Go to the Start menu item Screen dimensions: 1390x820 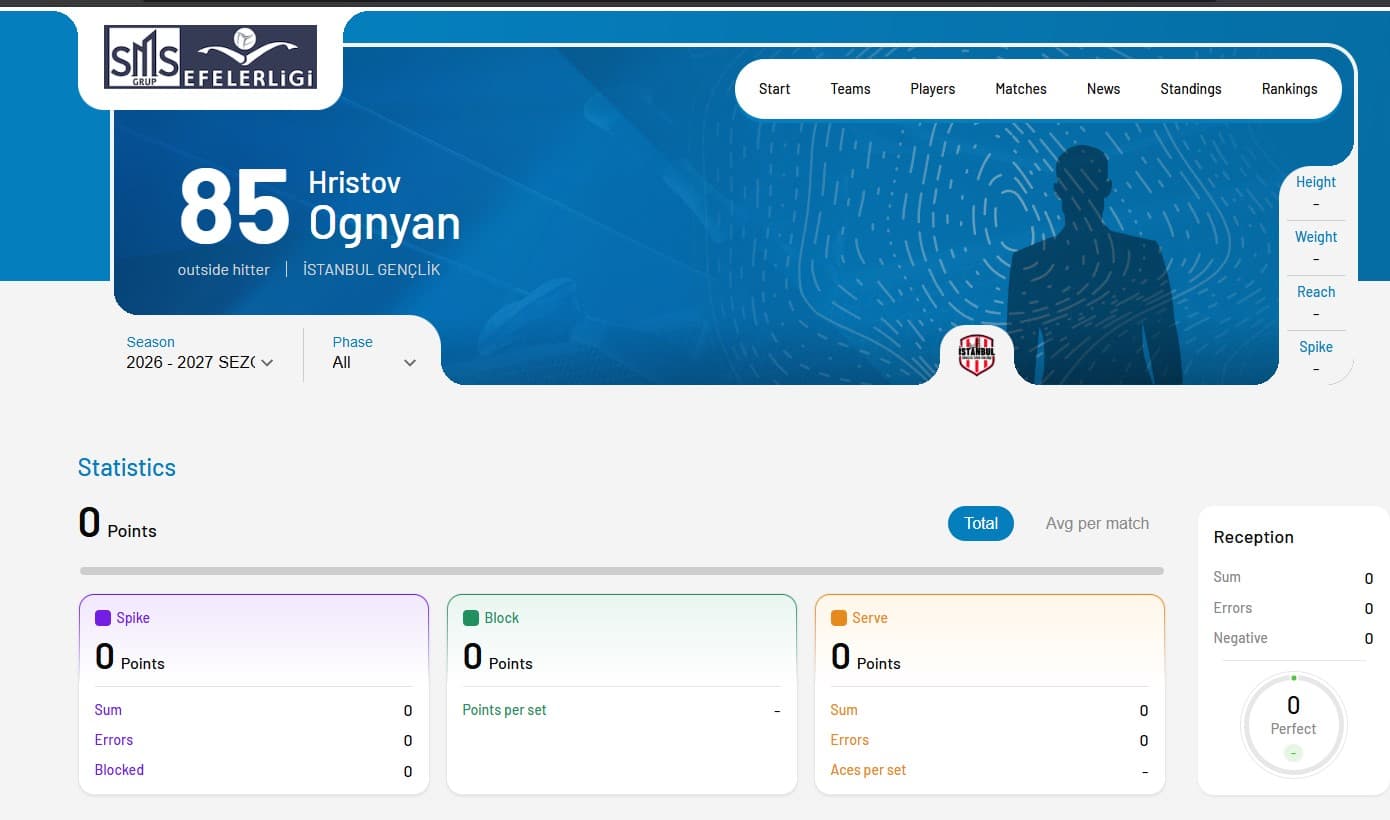click(x=774, y=89)
